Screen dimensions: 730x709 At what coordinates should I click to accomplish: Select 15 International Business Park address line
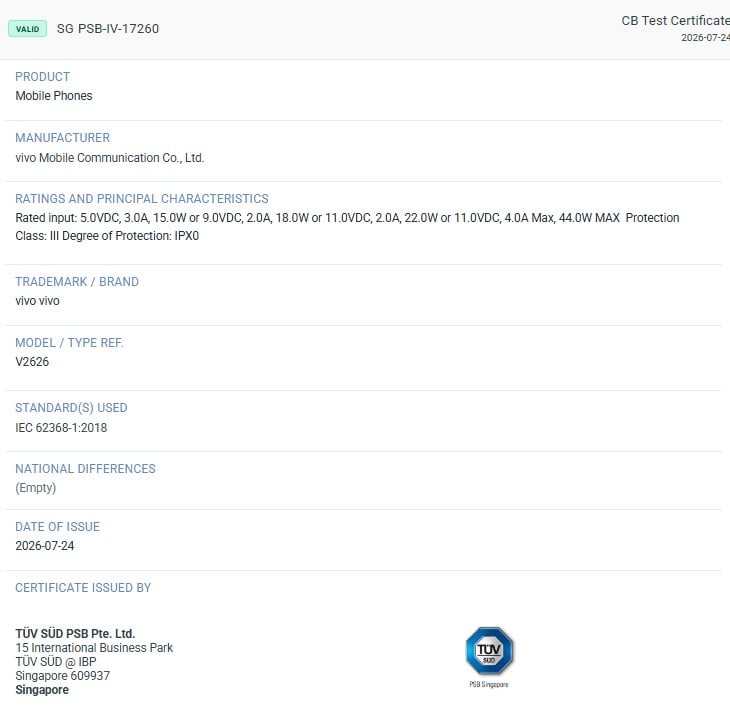94,648
